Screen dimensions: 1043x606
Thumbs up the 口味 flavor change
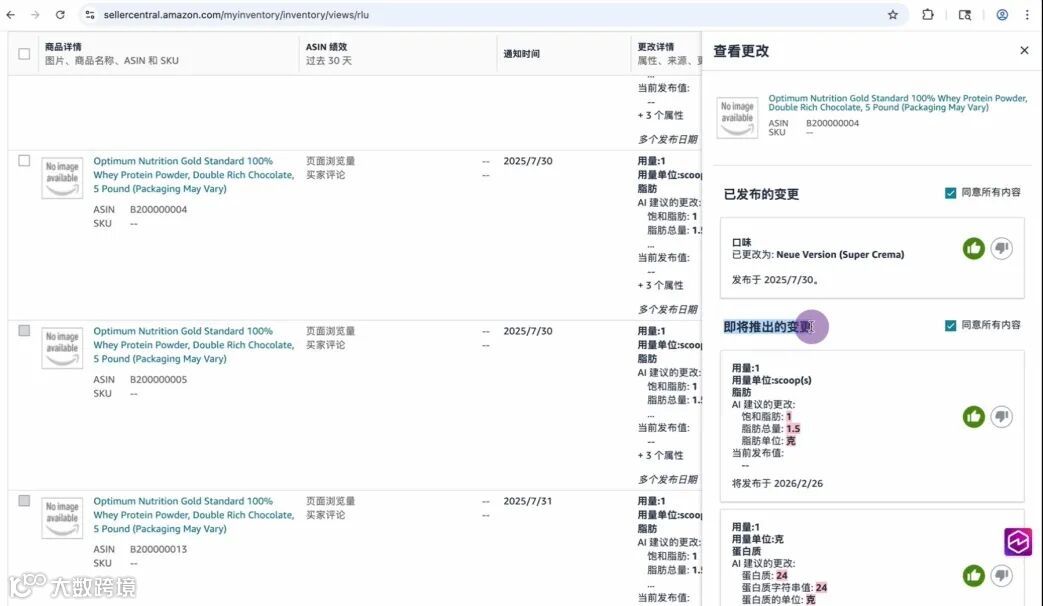973,249
